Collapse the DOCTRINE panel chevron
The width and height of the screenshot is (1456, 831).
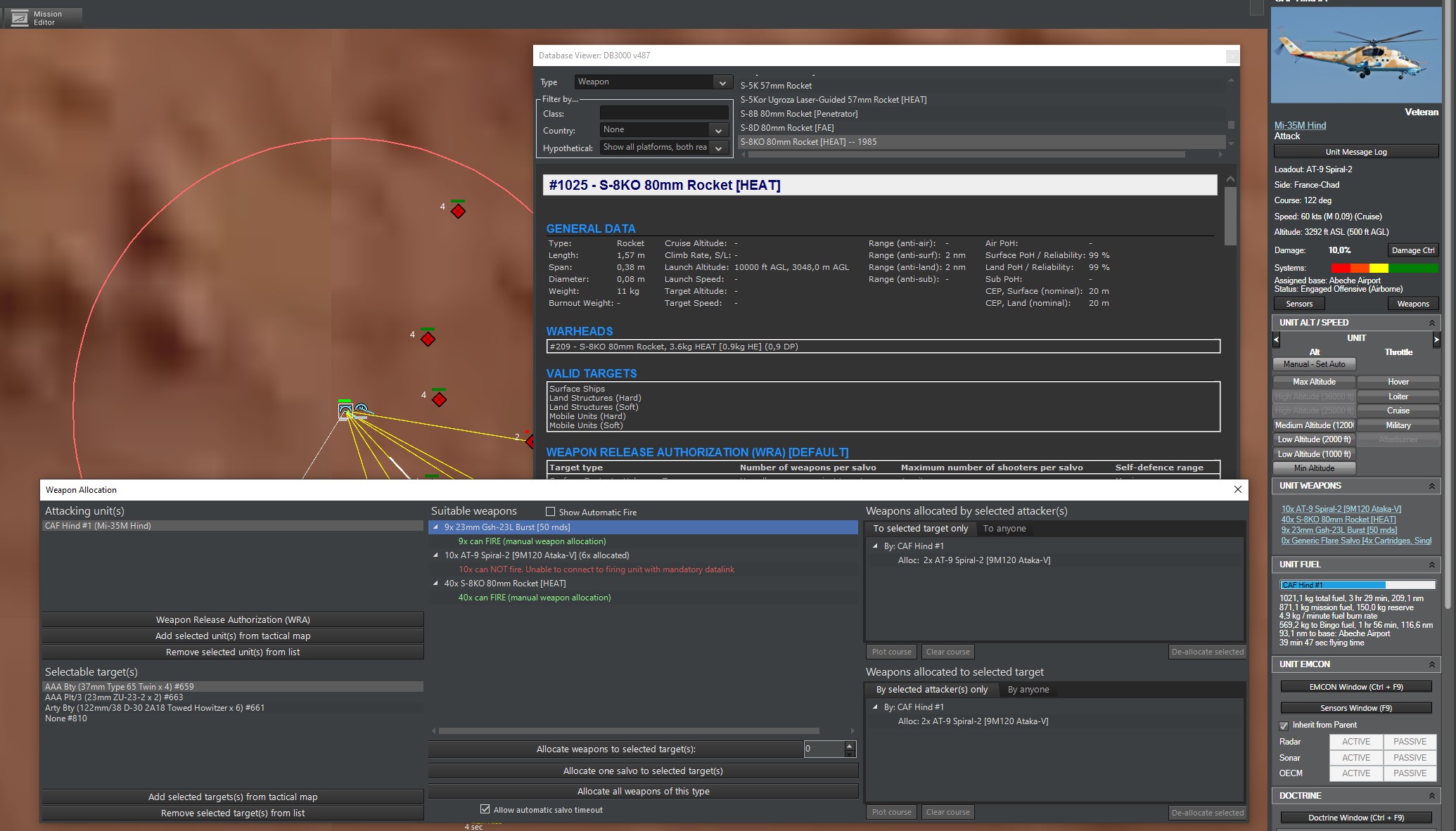pos(1431,796)
